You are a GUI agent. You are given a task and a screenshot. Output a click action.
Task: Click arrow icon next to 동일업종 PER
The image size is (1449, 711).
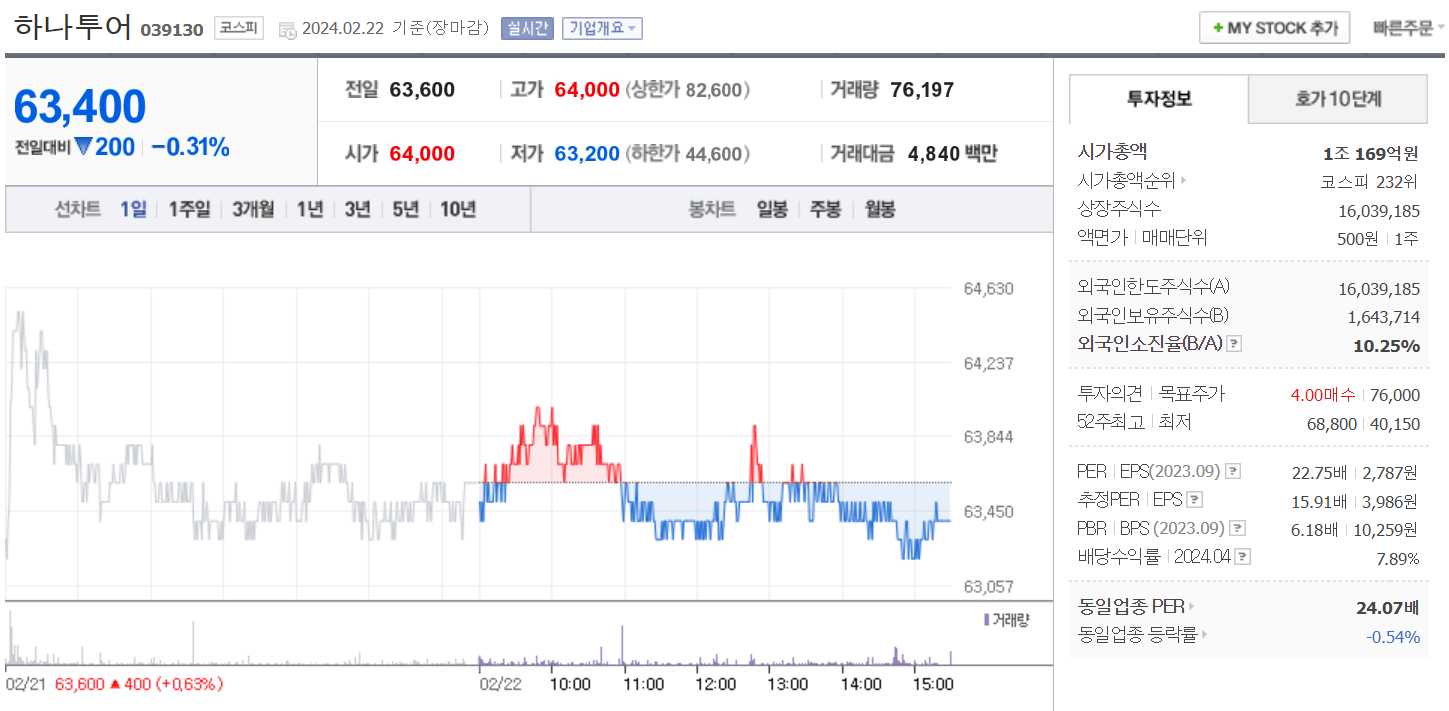pyautogui.click(x=1192, y=606)
